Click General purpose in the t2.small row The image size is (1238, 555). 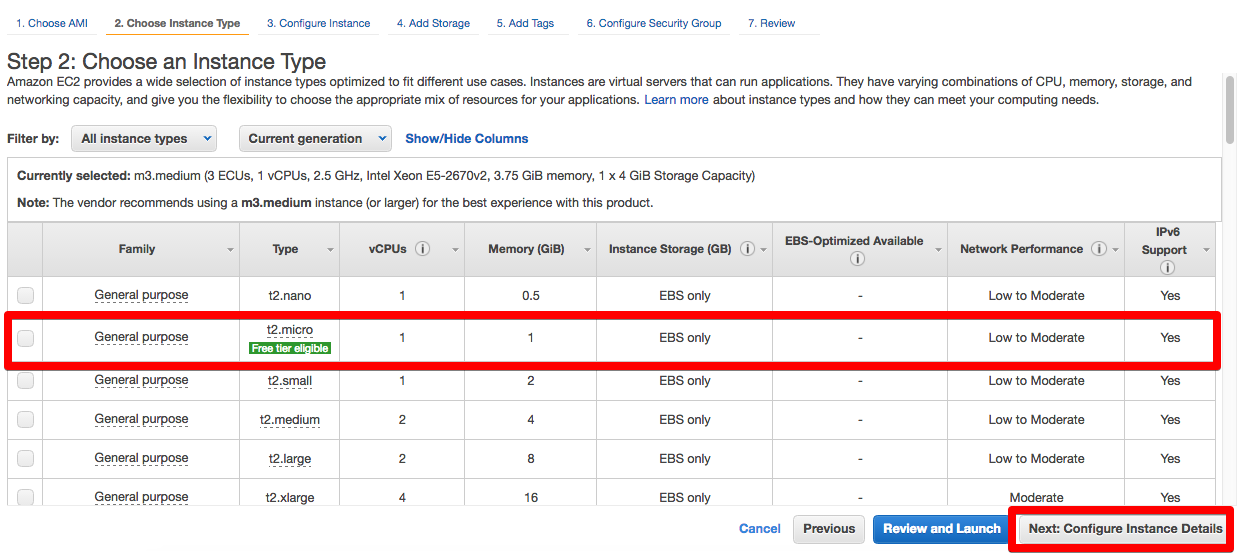tap(141, 380)
